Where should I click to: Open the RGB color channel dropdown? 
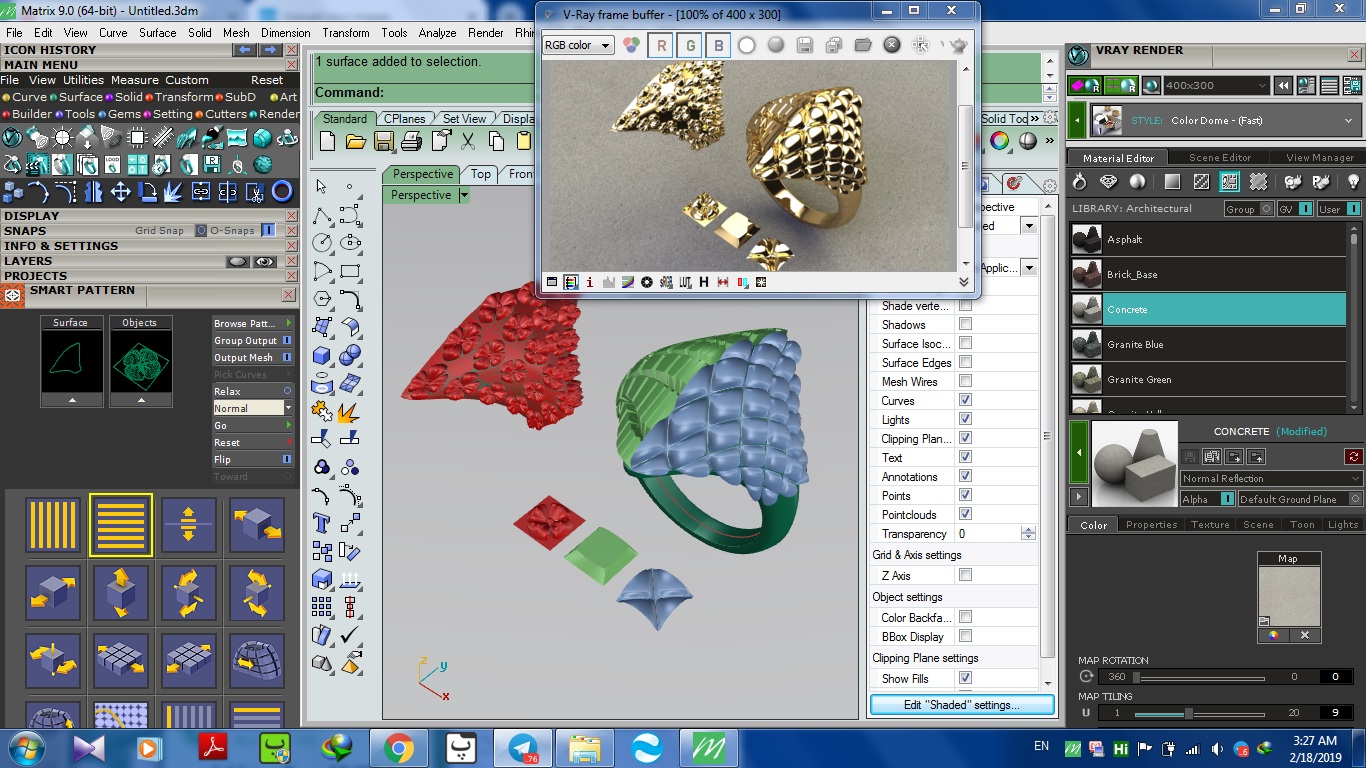click(578, 45)
